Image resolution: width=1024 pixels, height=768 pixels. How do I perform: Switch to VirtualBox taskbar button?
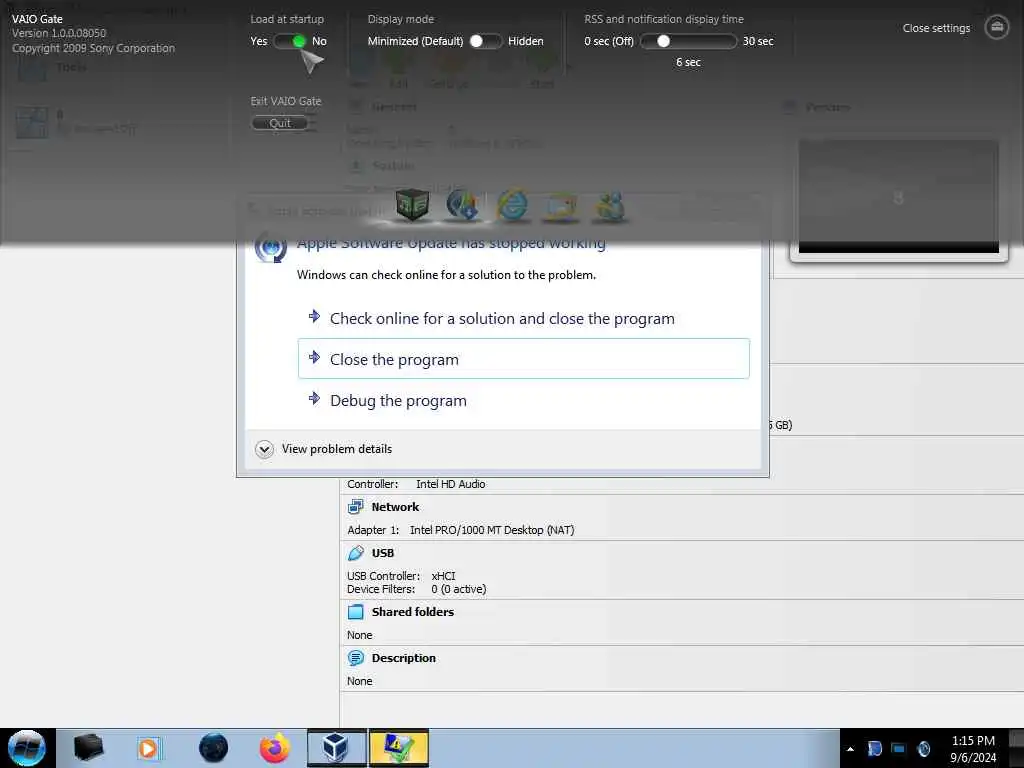(336, 748)
